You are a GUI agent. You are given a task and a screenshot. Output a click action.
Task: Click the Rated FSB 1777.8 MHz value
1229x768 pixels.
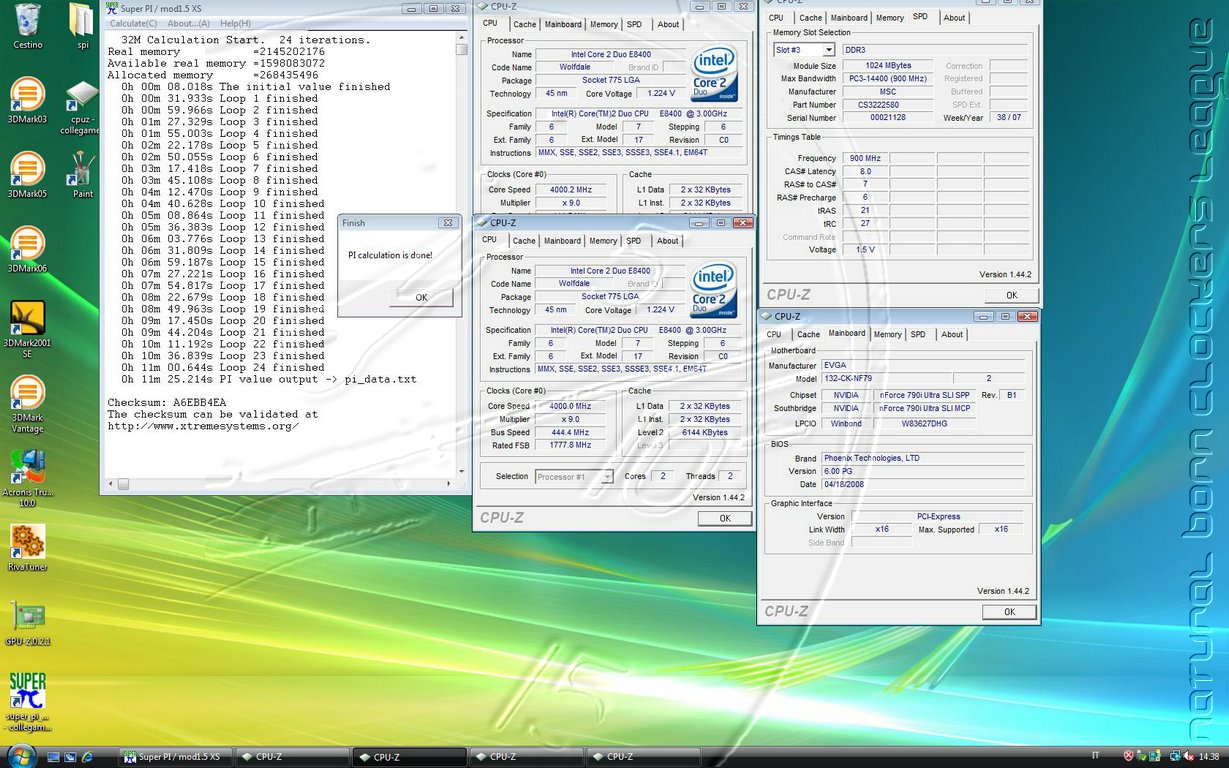pos(569,445)
